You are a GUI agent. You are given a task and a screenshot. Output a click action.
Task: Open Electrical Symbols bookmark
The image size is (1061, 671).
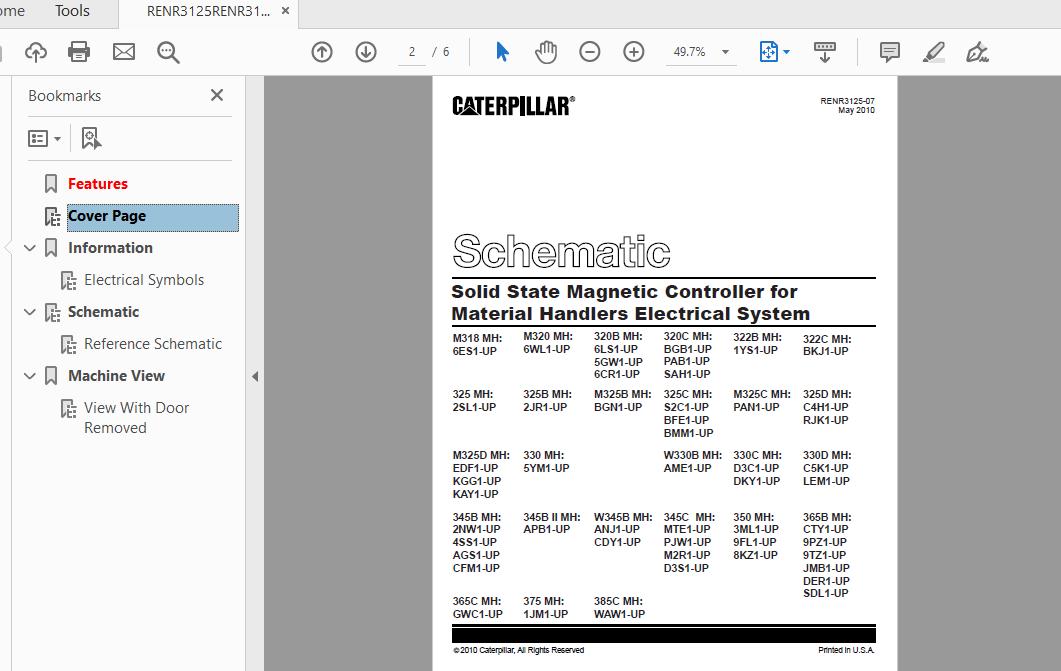tap(144, 280)
